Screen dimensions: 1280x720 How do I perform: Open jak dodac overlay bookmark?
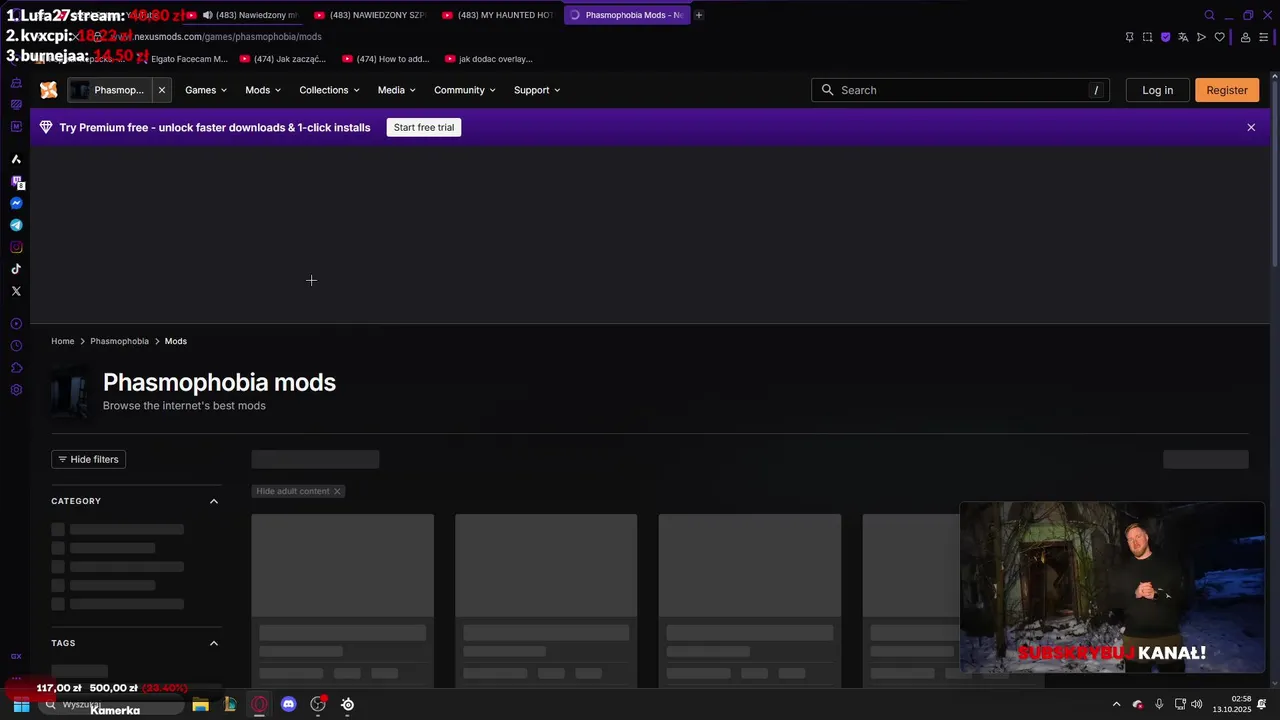click(489, 59)
